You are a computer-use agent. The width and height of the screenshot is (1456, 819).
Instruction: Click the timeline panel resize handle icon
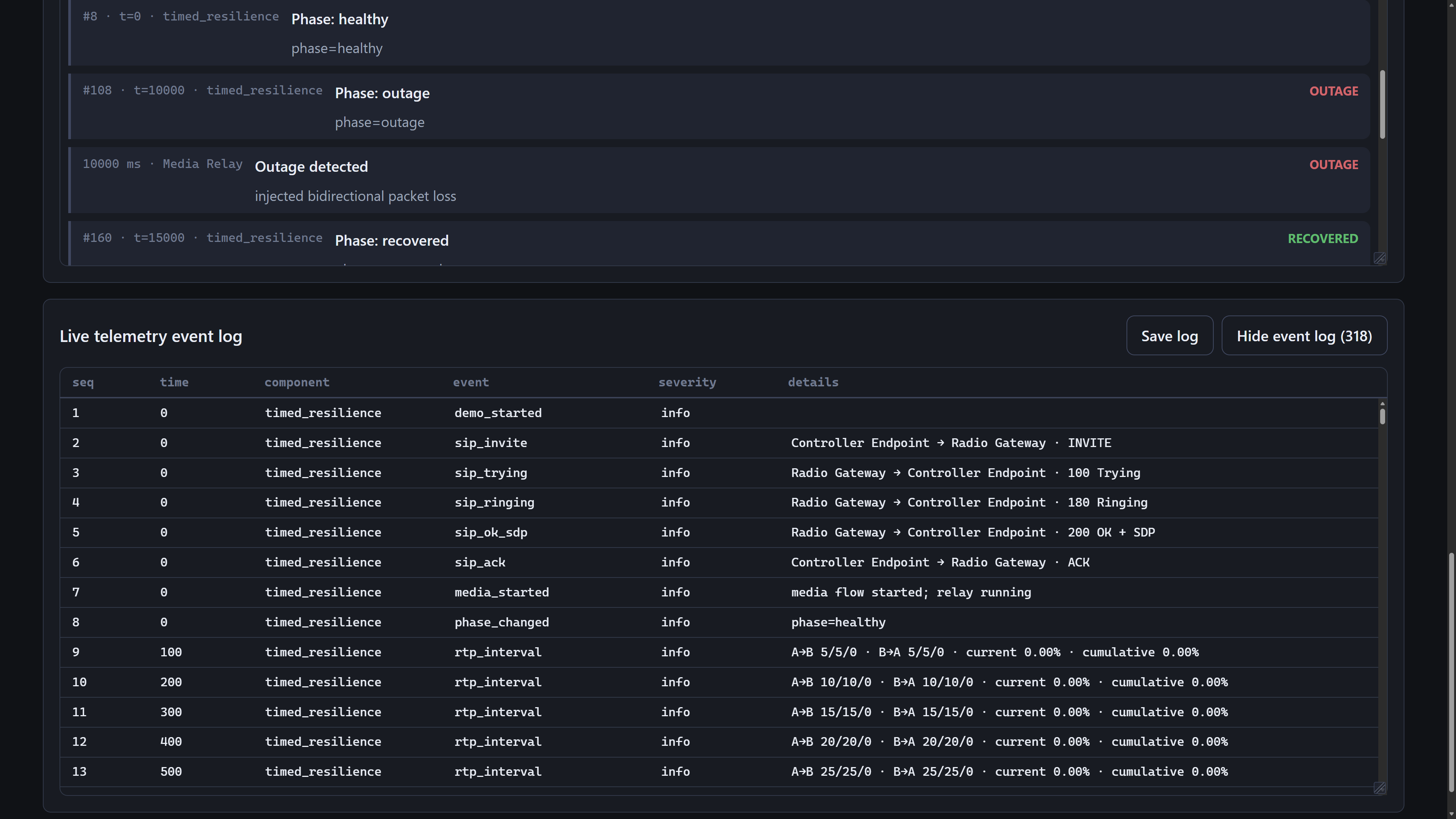[x=1380, y=258]
